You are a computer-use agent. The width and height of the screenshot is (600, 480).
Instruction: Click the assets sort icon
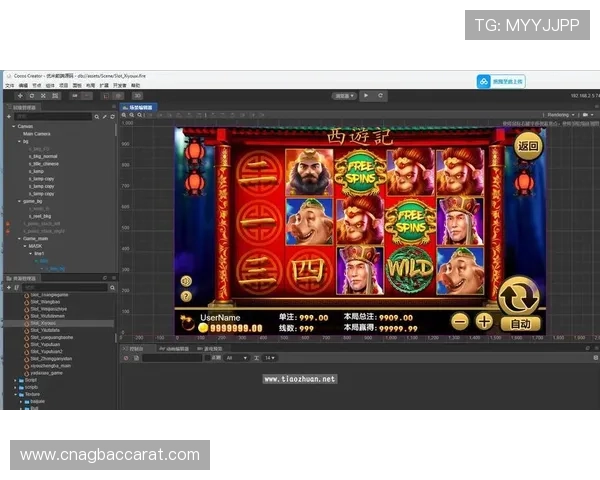[x=16, y=287]
